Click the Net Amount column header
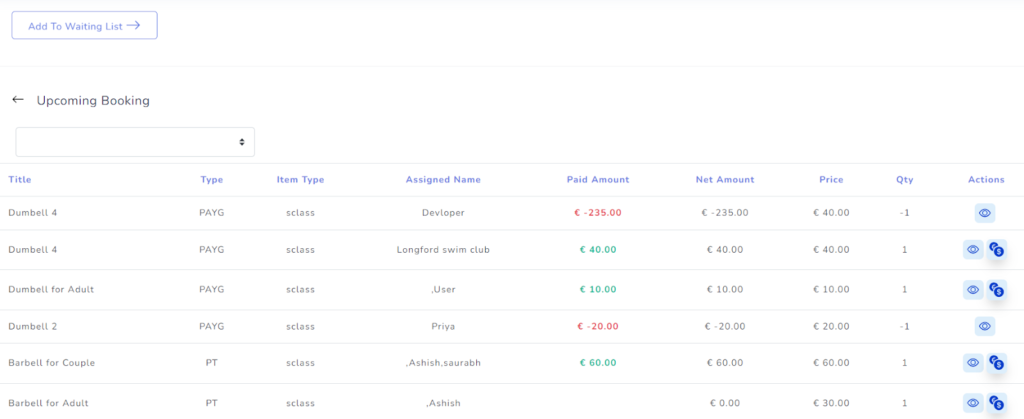This screenshot has width=1024, height=419. point(724,180)
